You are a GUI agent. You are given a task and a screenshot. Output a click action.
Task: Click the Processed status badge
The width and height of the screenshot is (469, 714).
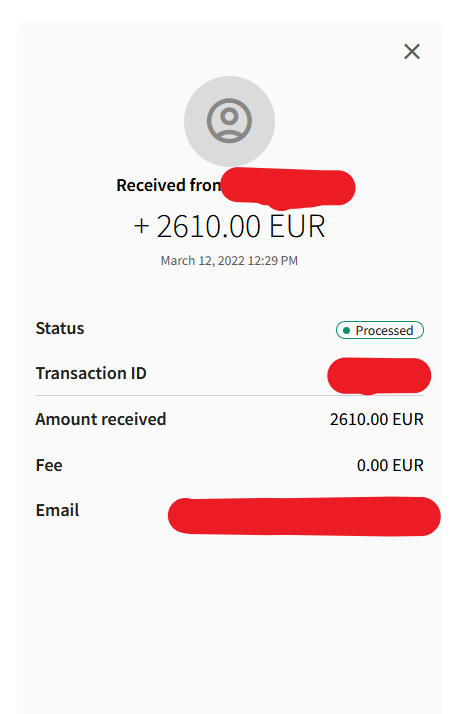(380, 330)
